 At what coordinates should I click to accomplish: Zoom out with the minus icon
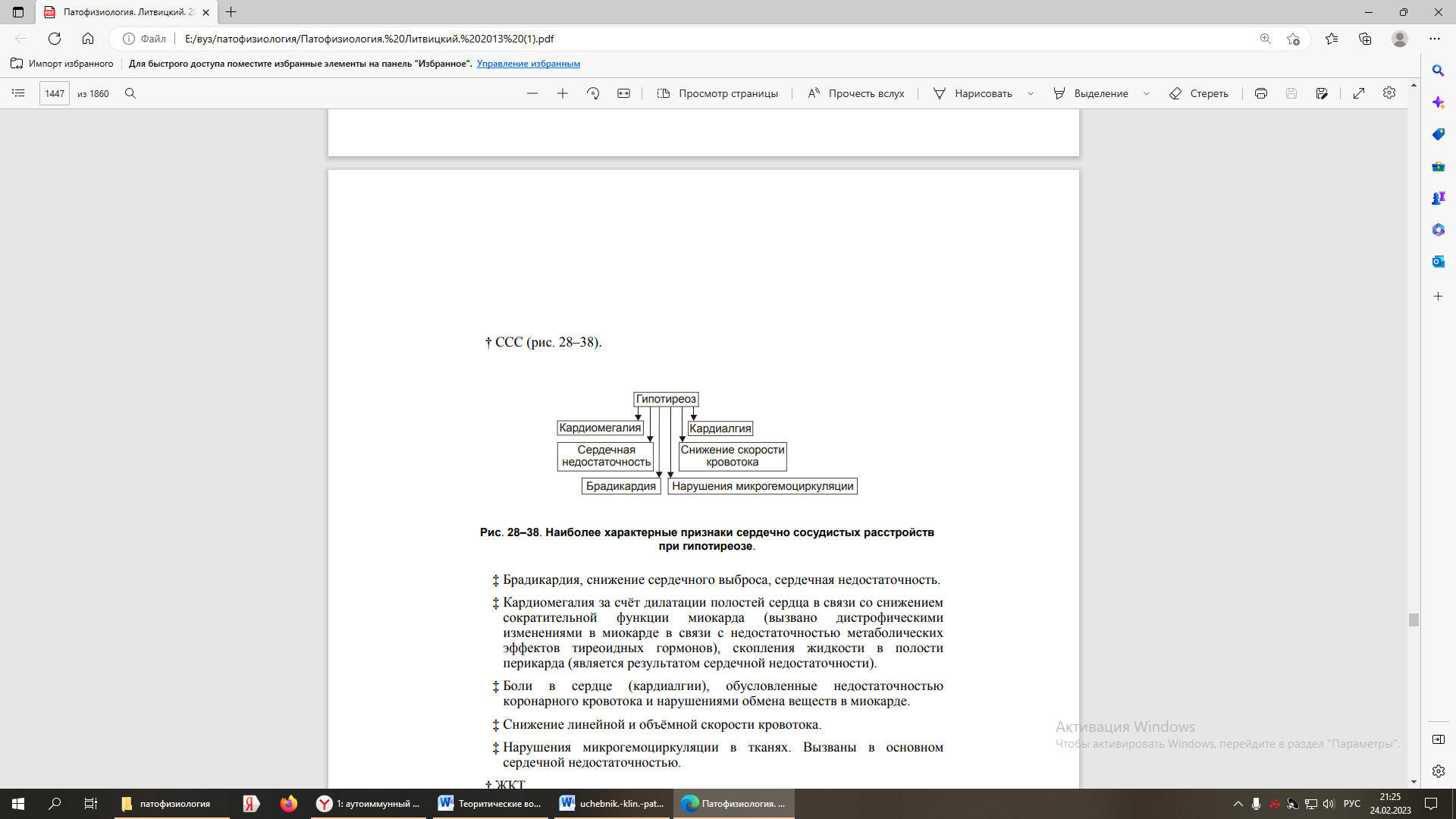click(532, 93)
